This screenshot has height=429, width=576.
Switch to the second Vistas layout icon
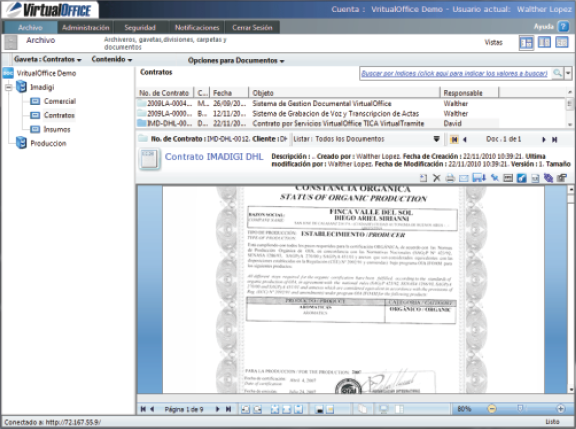pyautogui.click(x=544, y=43)
